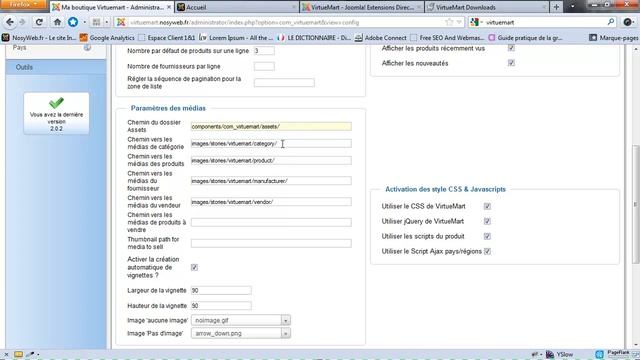The width and height of the screenshot is (640, 360).
Task: Open Espace Client 1&1 bookmark
Action: 167,38
